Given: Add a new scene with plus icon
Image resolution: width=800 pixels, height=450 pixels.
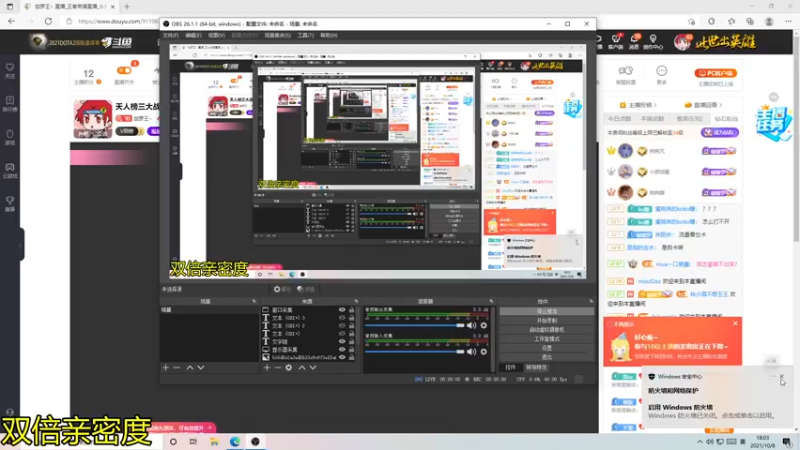Looking at the screenshot, I should [x=165, y=367].
